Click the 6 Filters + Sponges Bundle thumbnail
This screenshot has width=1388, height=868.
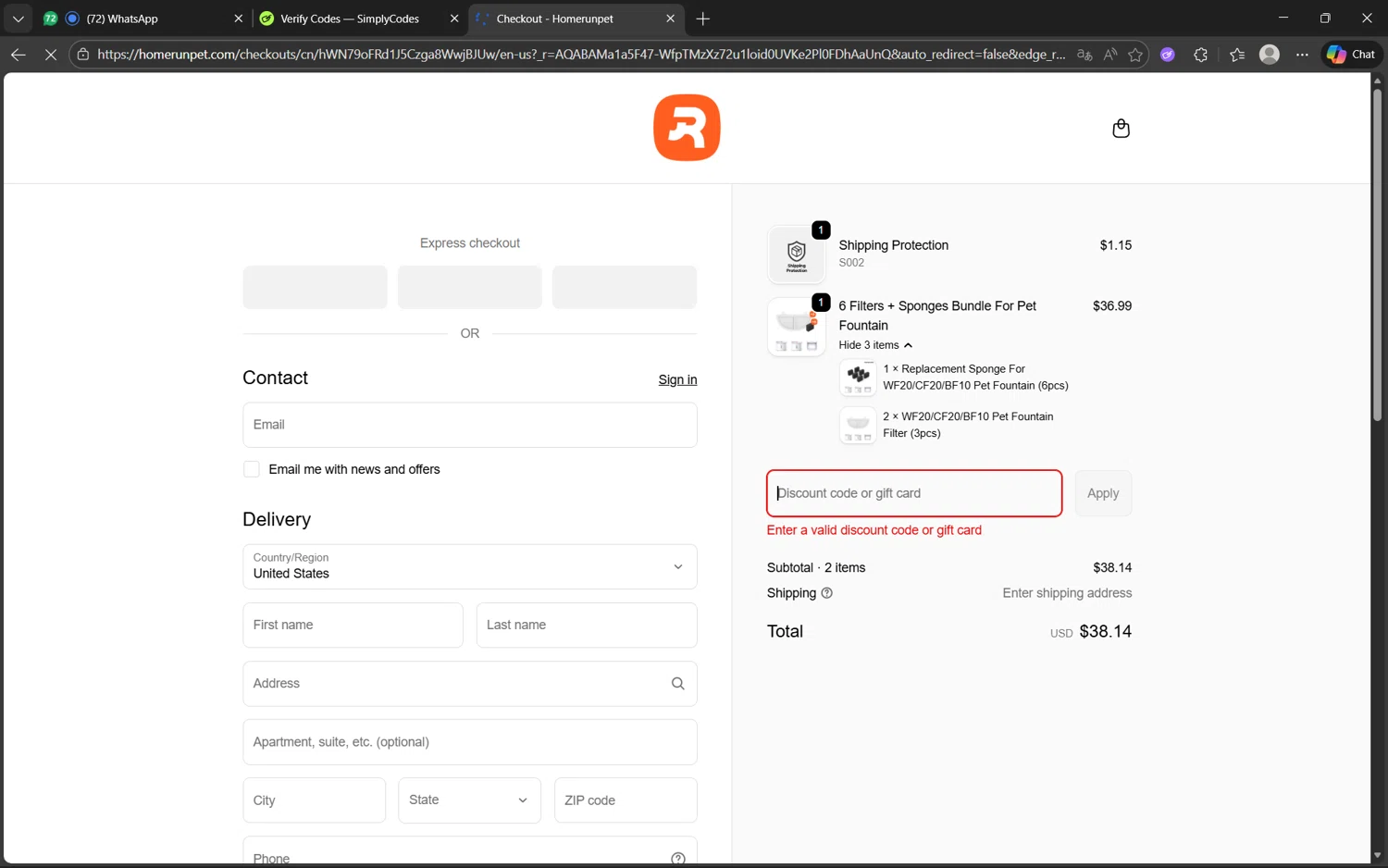[797, 327]
